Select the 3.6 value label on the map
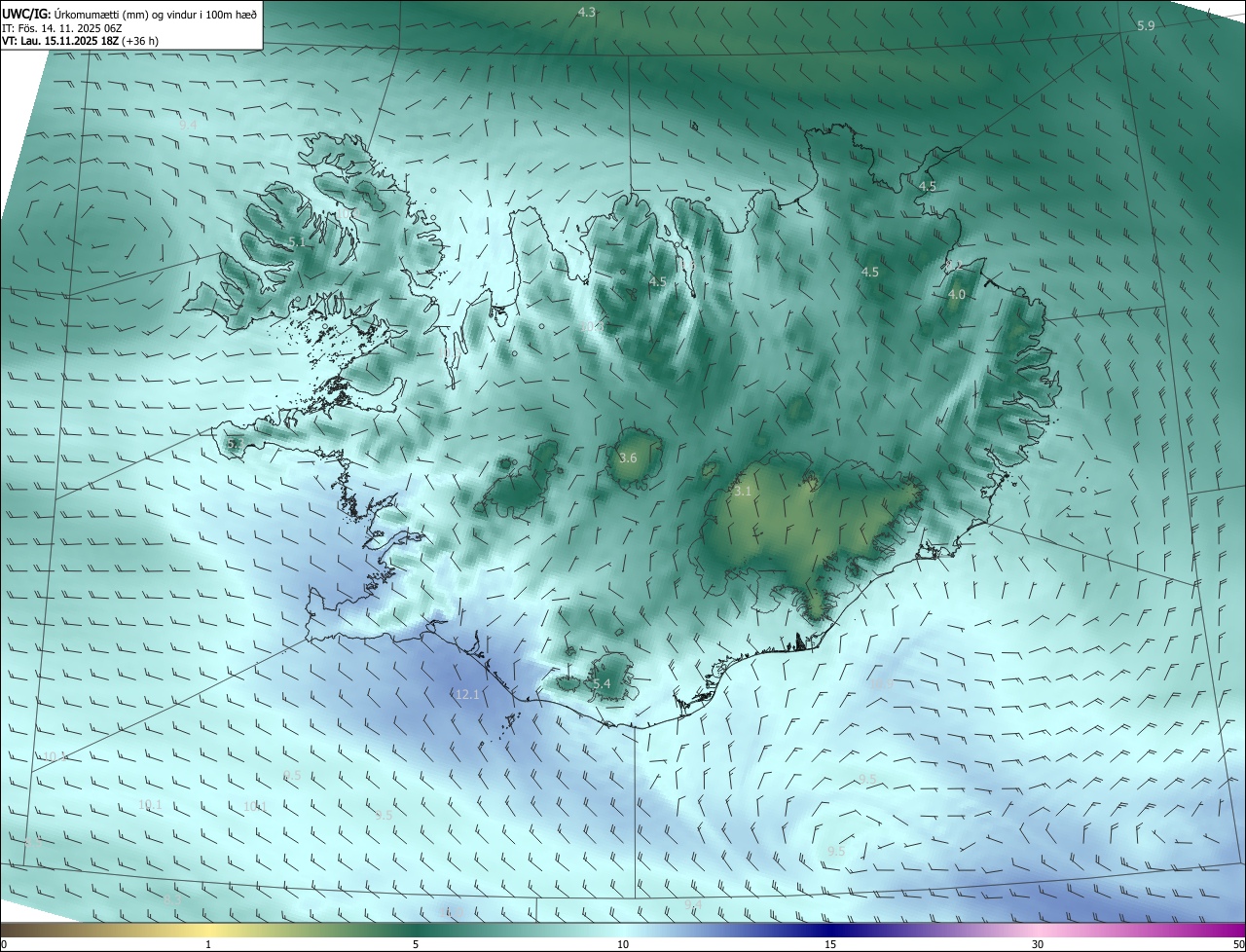 (x=628, y=458)
